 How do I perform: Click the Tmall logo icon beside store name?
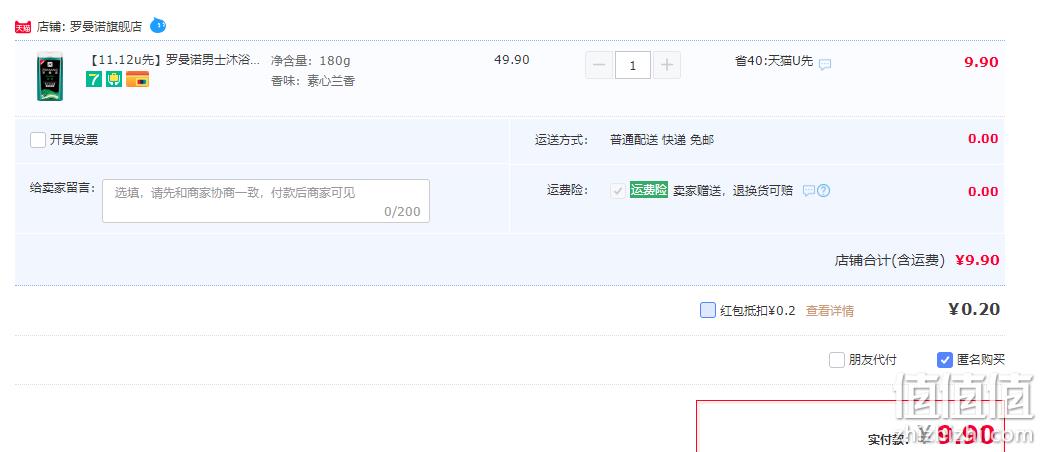(x=23, y=27)
